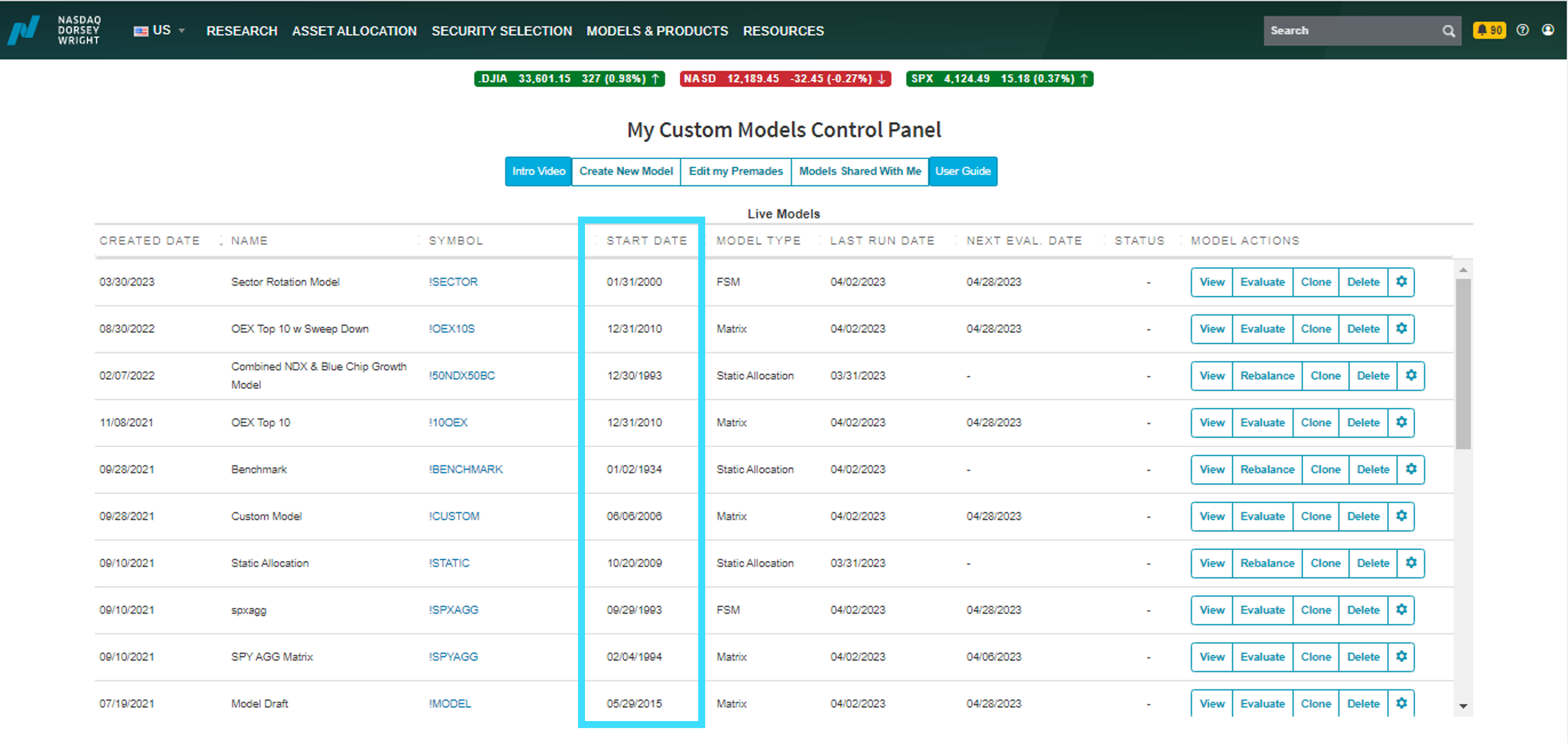Delete the Custom Model
This screenshot has width=1568, height=743.
pos(1363,516)
